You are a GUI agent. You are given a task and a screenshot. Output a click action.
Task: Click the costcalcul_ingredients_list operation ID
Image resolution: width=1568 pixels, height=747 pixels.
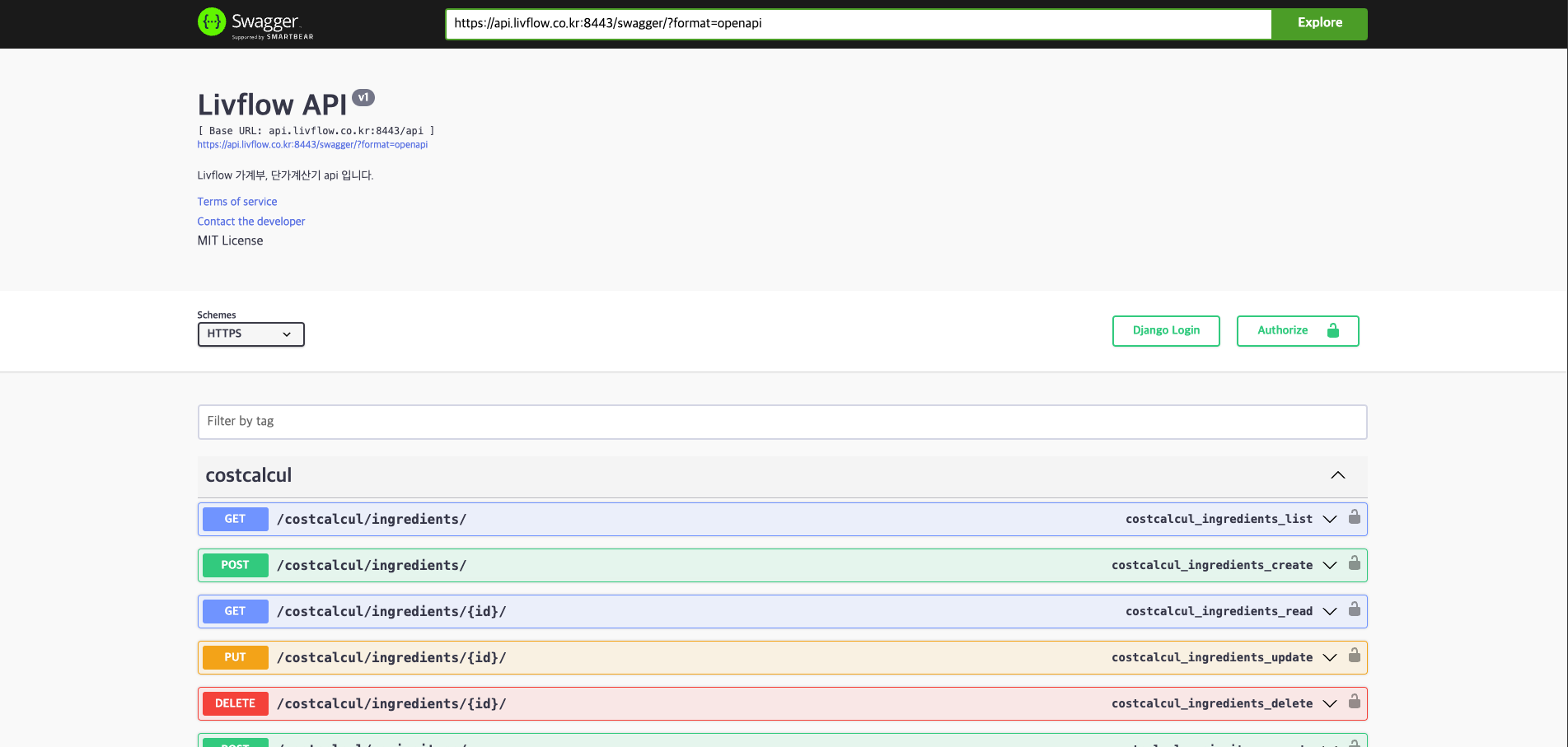pos(1219,519)
